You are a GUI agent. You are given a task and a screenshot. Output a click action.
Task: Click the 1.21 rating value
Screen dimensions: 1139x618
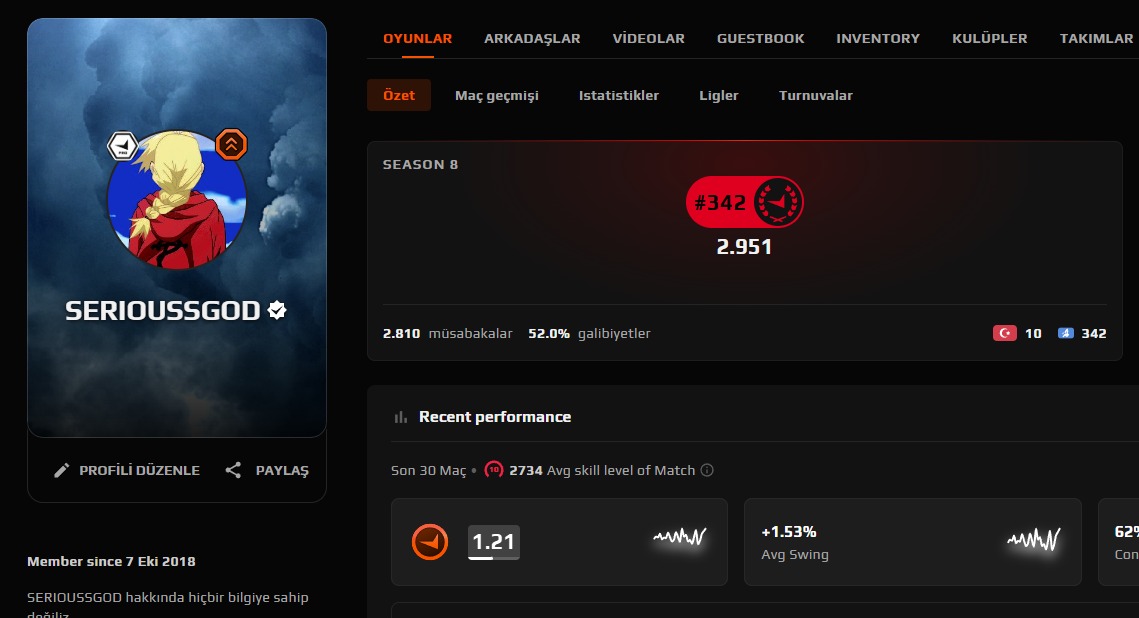tap(493, 542)
